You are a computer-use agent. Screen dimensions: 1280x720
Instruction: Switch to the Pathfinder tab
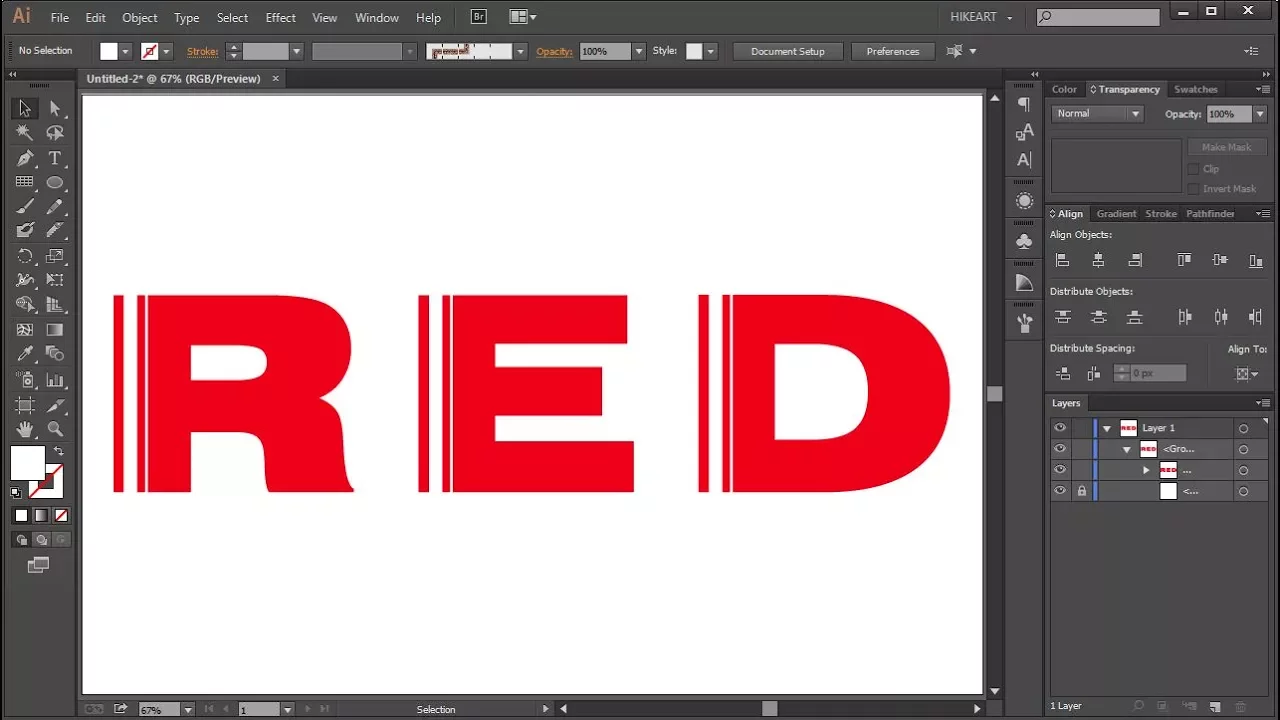(1210, 213)
